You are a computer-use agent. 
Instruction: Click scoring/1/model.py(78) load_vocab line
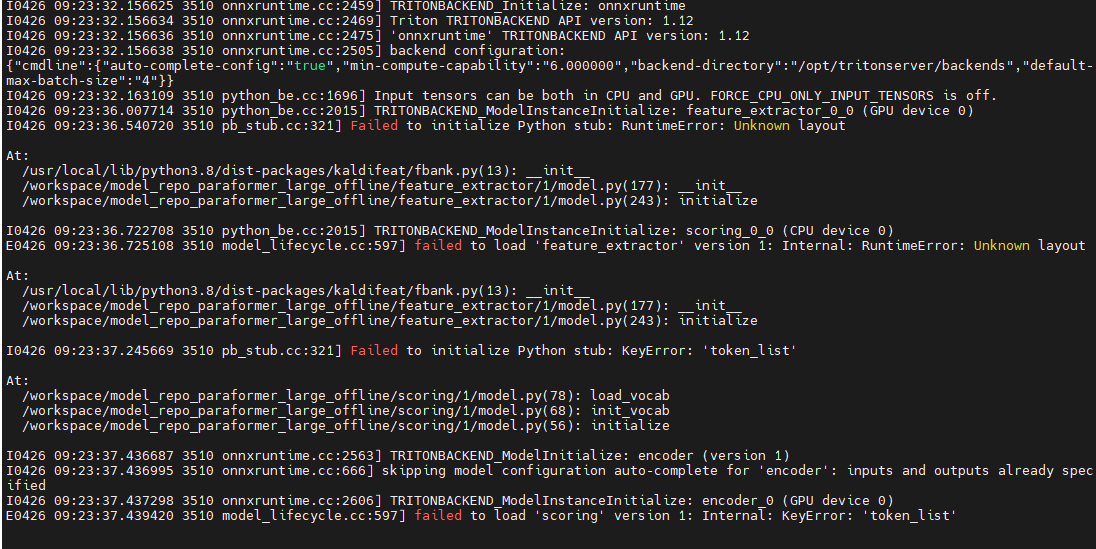click(346, 396)
